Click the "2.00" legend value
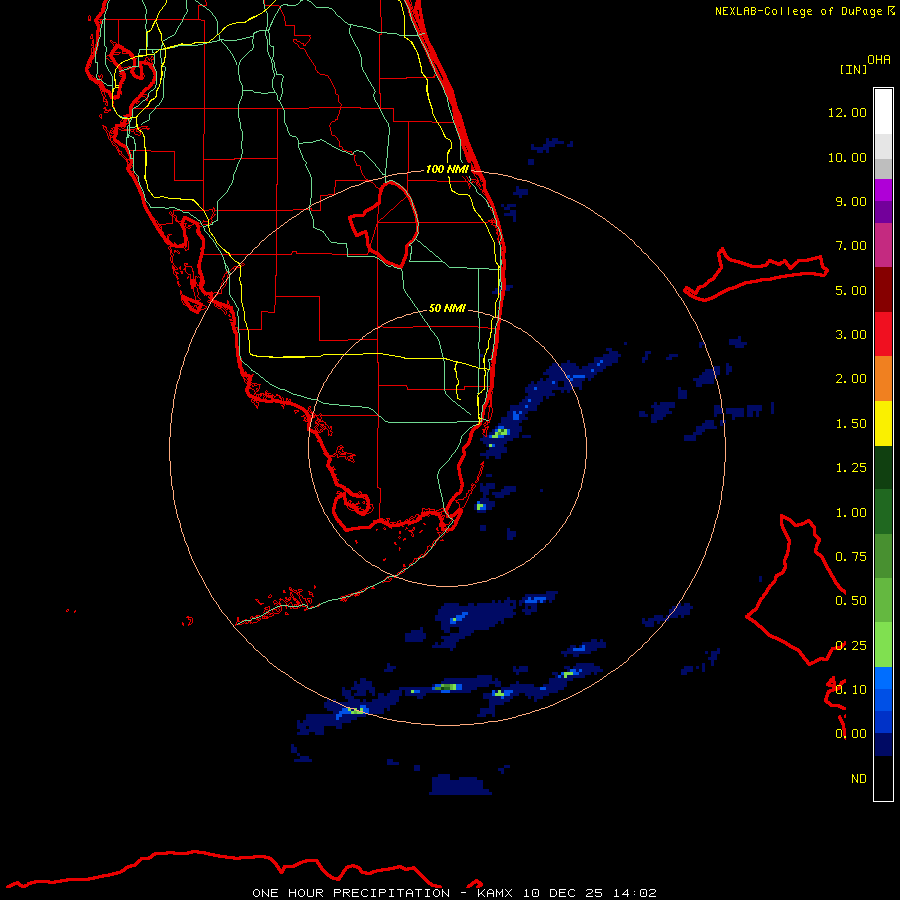 click(x=851, y=379)
